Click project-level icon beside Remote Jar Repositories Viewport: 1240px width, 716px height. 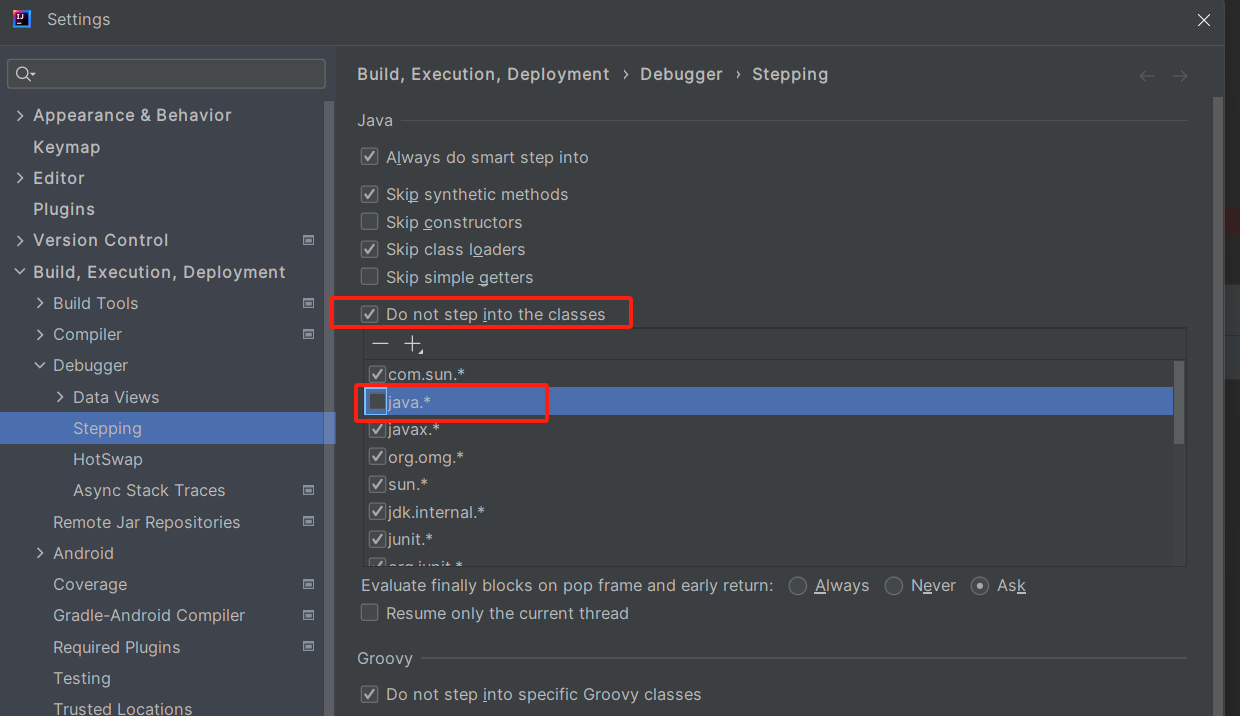[x=308, y=522]
